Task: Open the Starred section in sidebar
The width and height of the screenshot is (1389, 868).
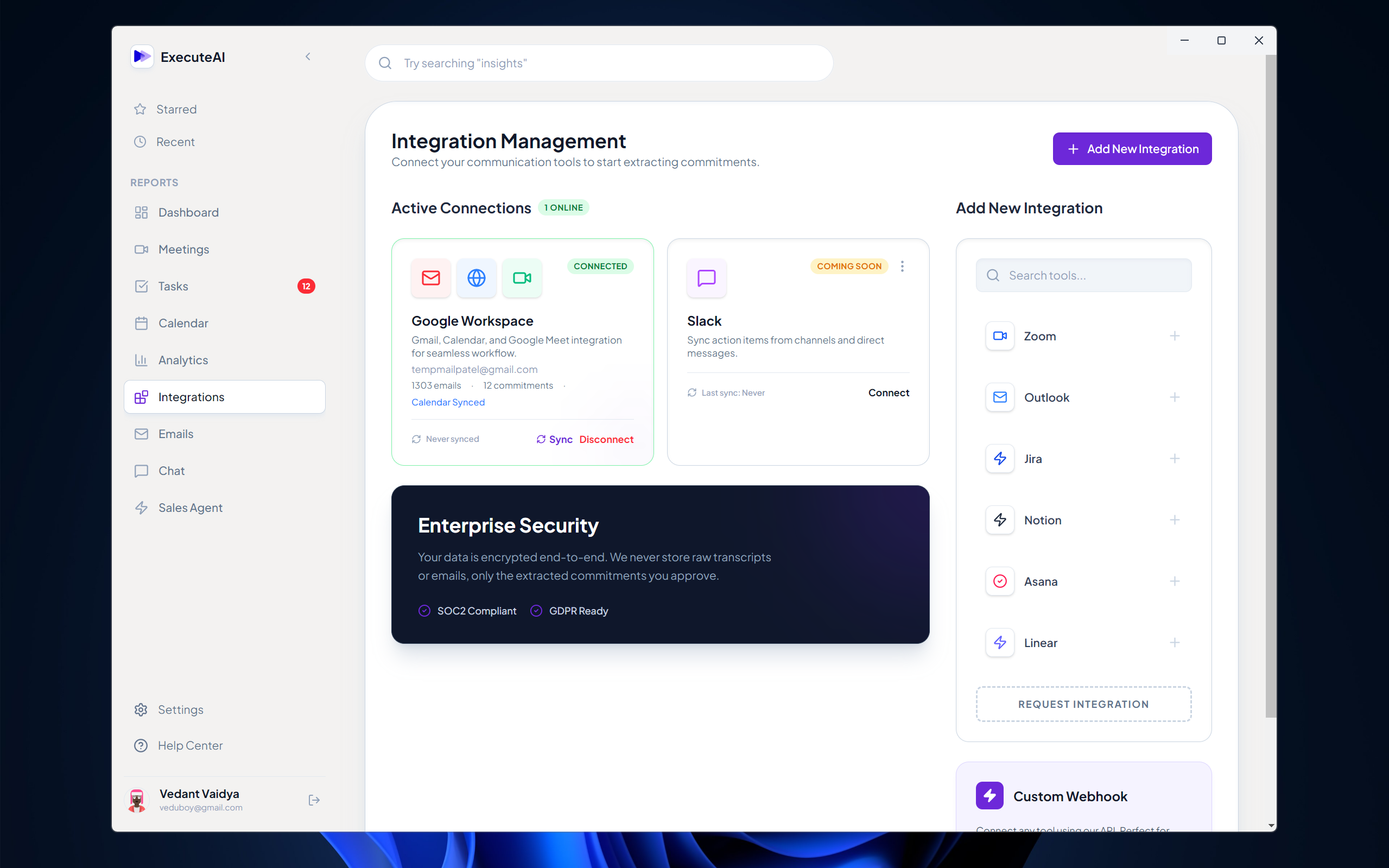Action: [x=176, y=109]
